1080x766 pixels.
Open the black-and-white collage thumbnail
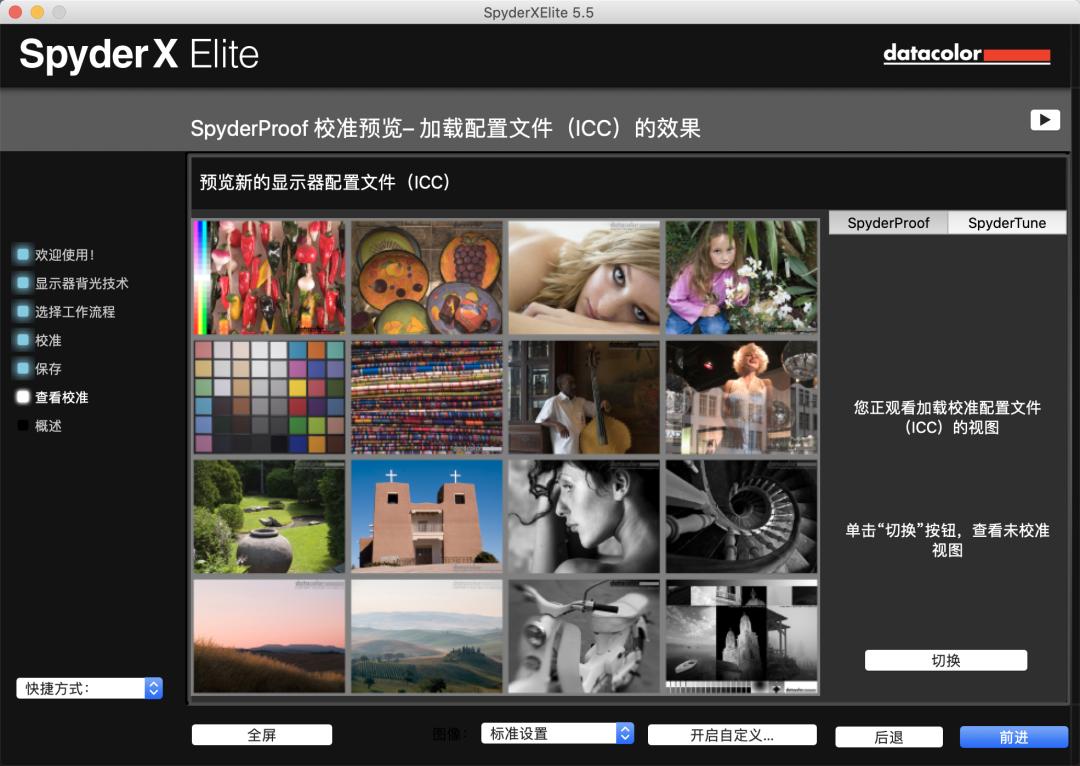click(x=742, y=636)
